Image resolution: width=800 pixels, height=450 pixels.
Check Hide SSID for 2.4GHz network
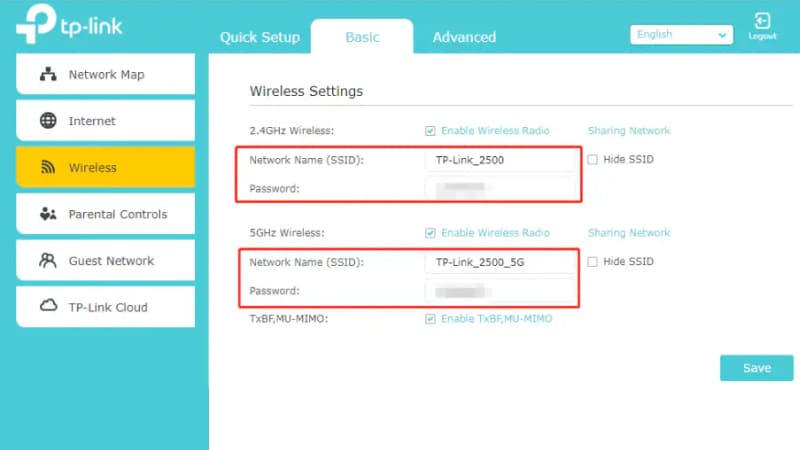pos(592,160)
